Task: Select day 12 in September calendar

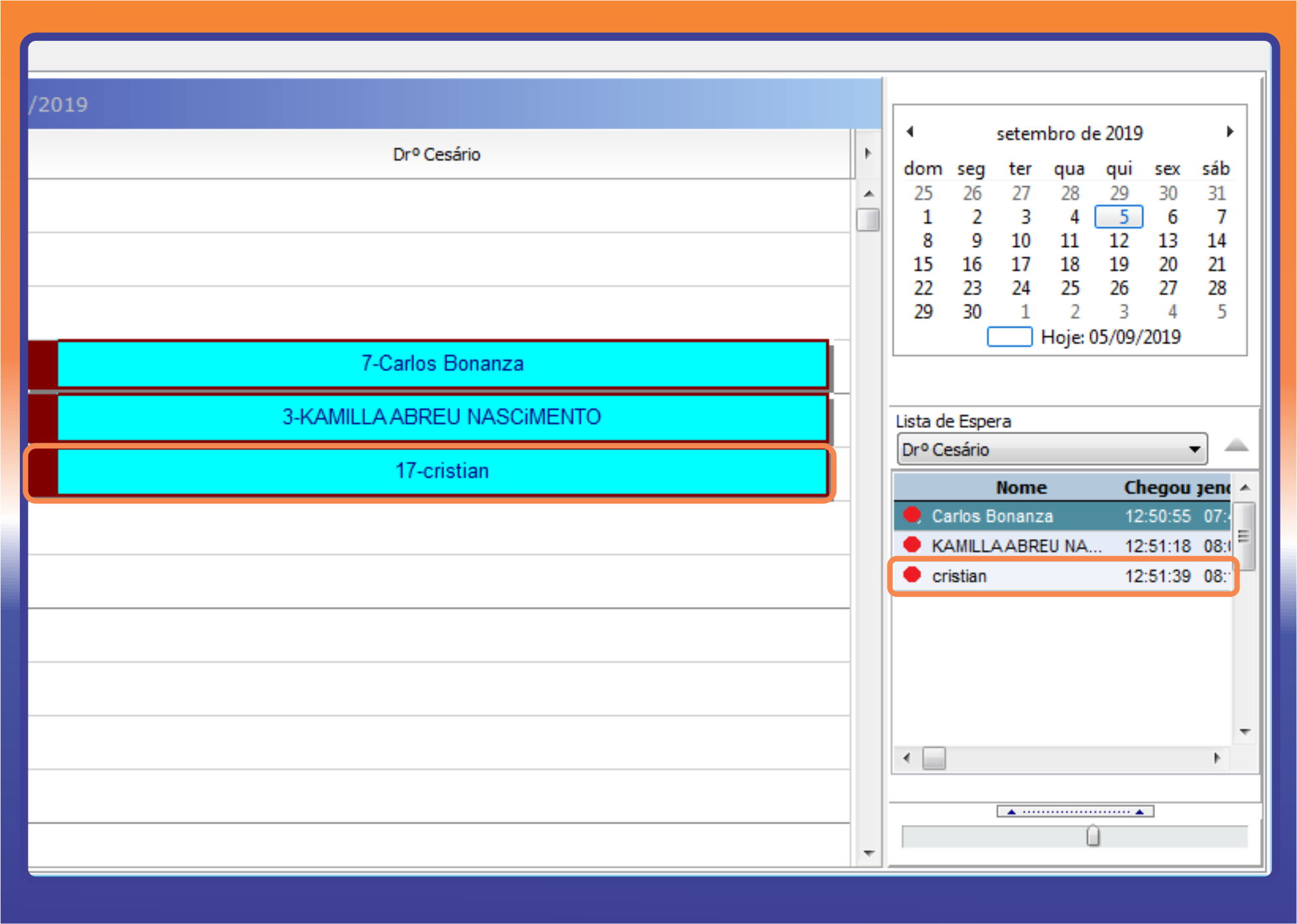Action: tap(1119, 240)
